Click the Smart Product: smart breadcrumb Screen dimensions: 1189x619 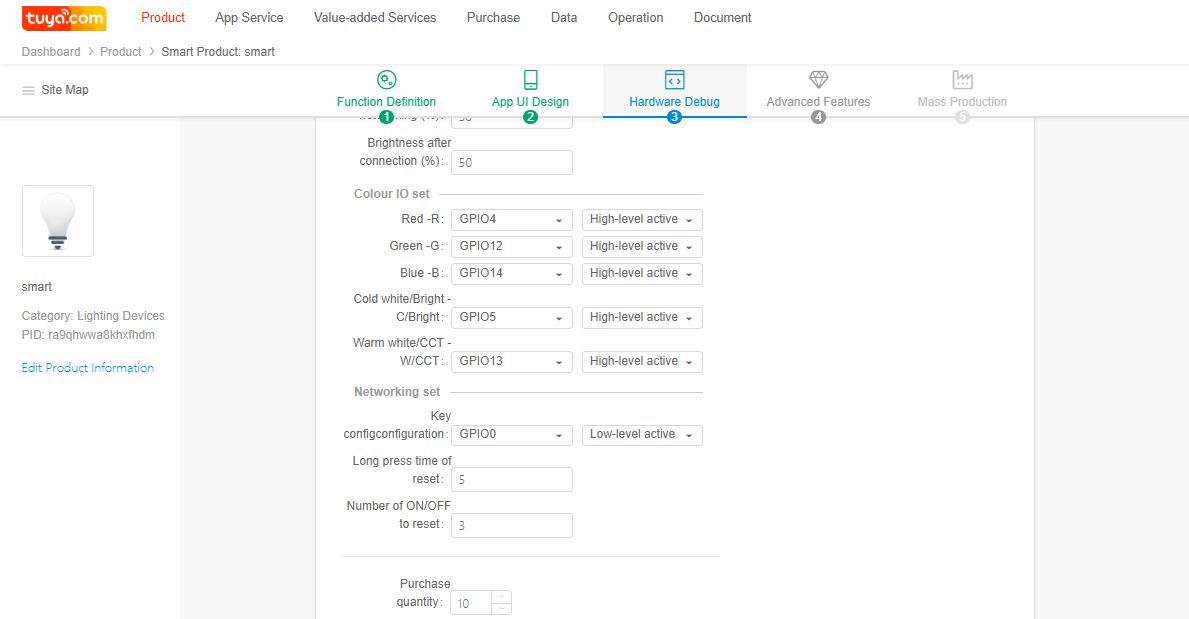pos(218,52)
